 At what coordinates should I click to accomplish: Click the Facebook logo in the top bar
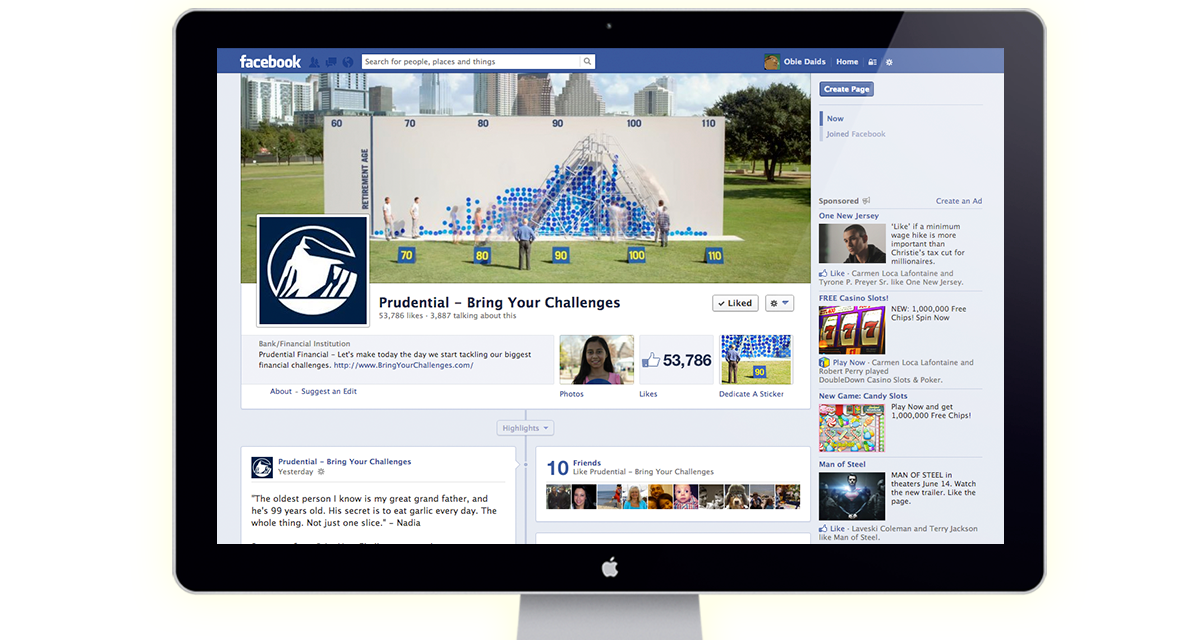tap(270, 61)
